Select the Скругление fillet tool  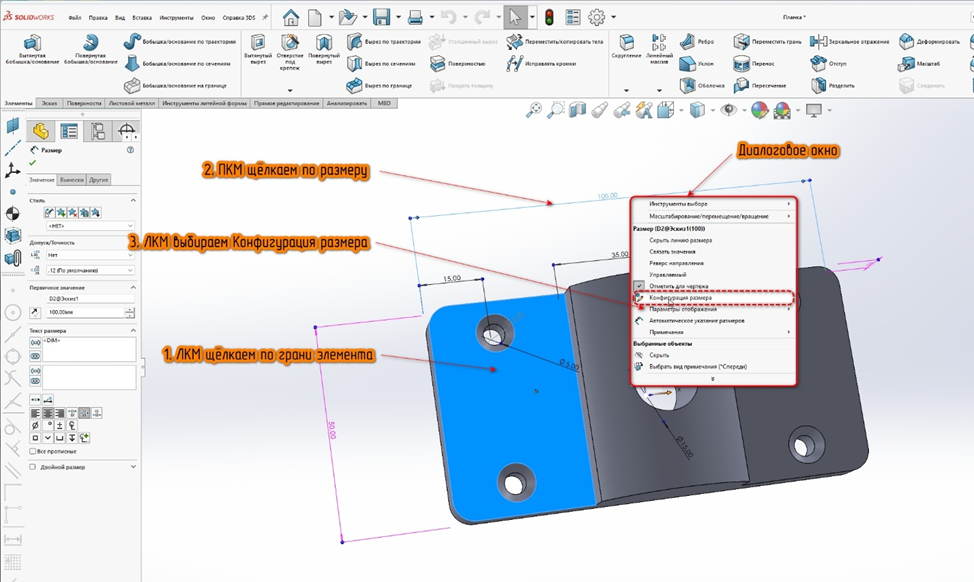click(626, 47)
